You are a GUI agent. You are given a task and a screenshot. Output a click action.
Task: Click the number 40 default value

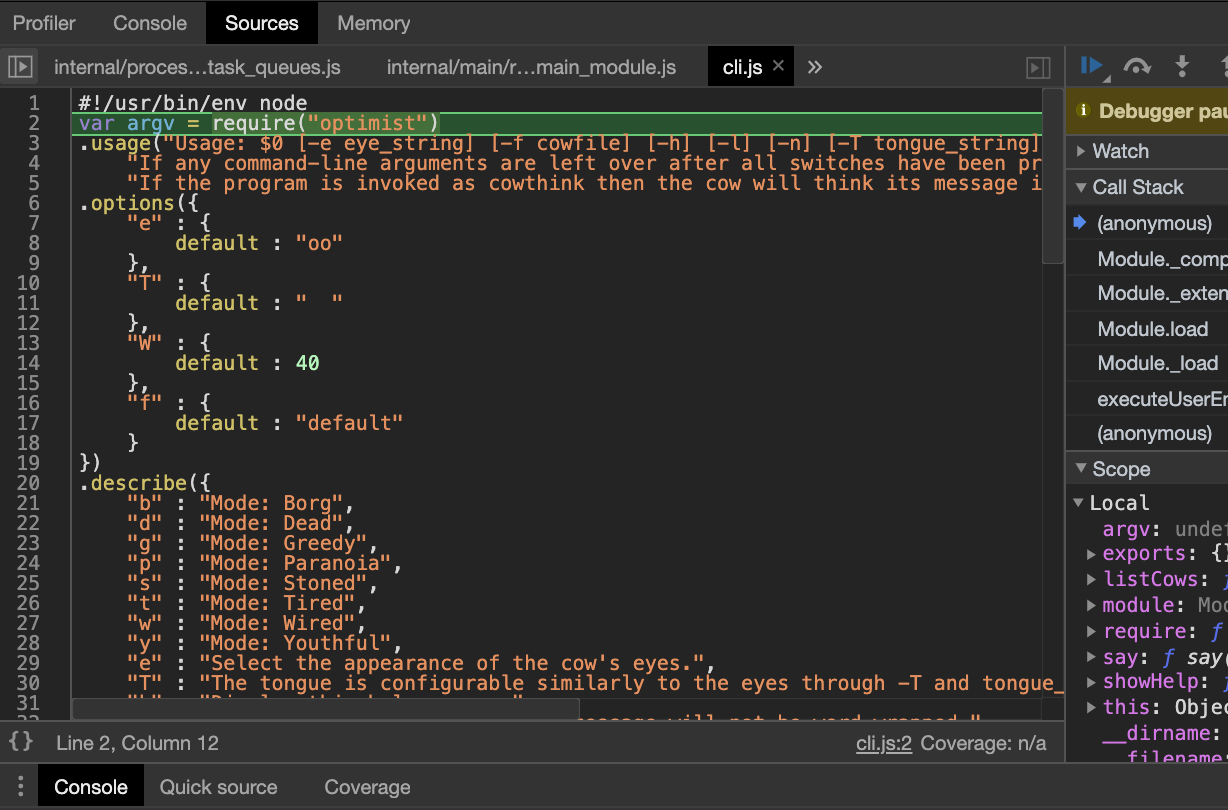coord(307,363)
